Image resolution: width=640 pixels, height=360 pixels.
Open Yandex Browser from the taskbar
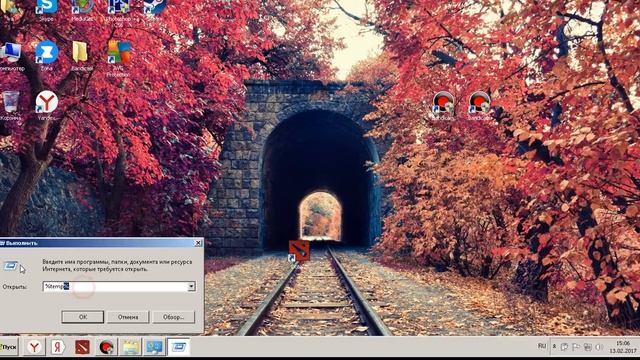(x=34, y=347)
